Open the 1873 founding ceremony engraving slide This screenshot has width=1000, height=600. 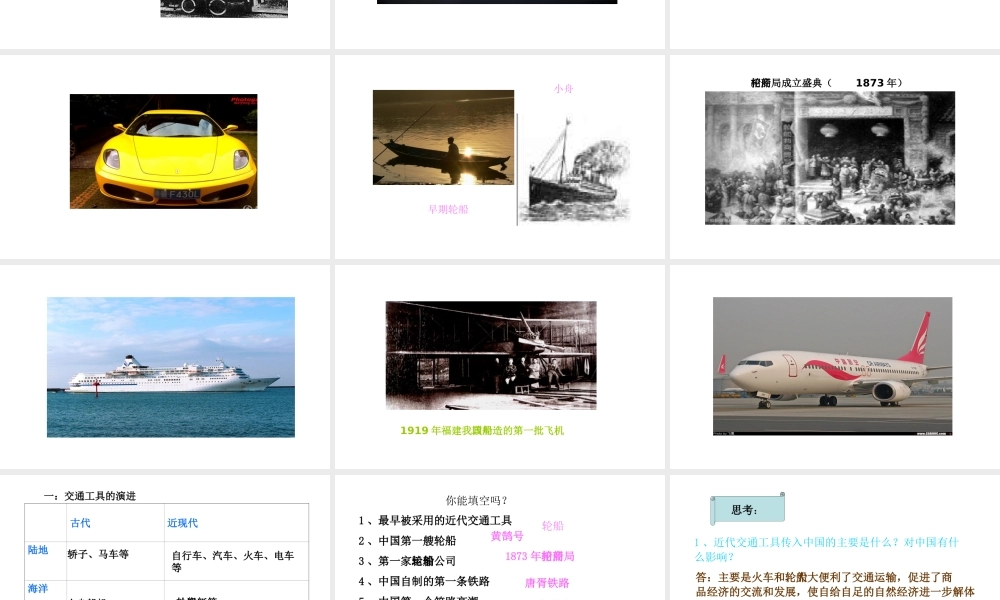click(x=830, y=157)
